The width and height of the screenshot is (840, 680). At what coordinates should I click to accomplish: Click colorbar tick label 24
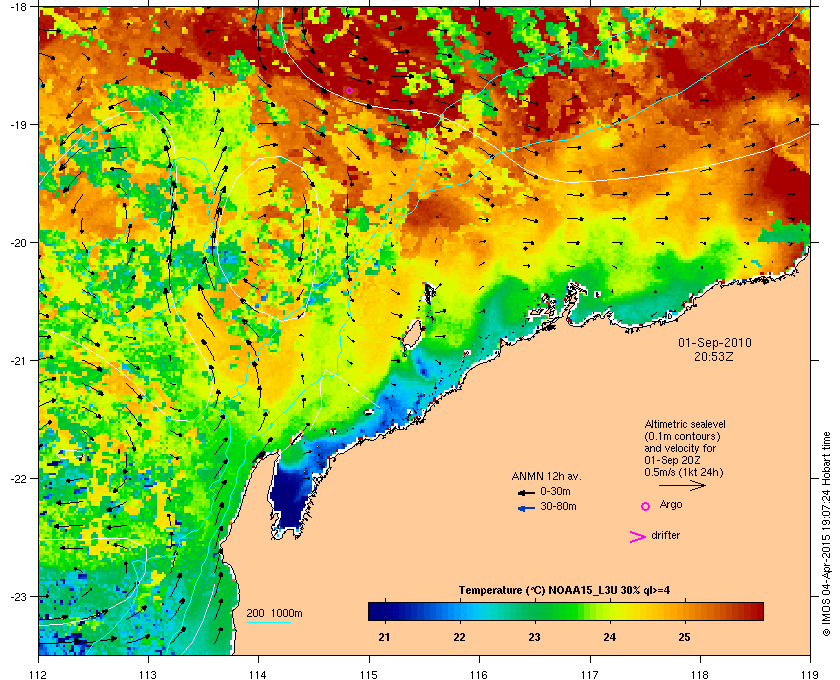tap(610, 637)
